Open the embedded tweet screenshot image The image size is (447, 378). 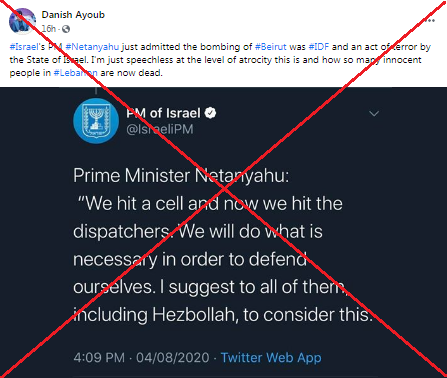(x=223, y=232)
